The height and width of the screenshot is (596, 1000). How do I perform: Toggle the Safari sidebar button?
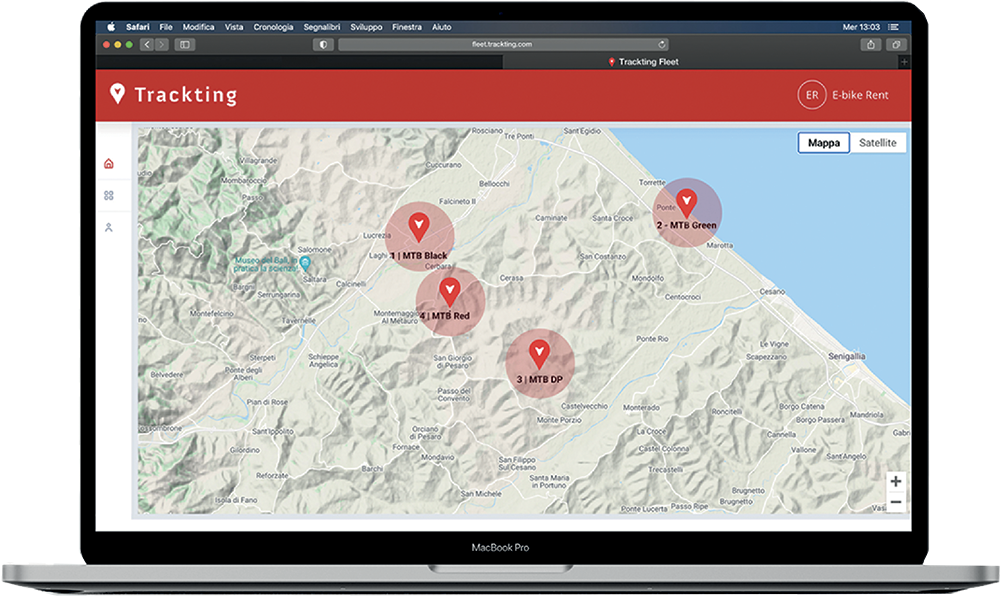(x=185, y=45)
